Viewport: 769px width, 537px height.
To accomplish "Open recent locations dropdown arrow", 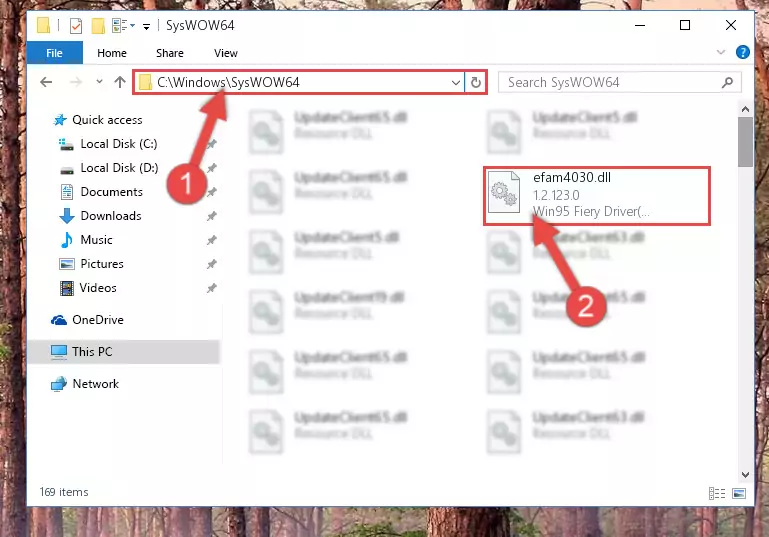I will 100,82.
